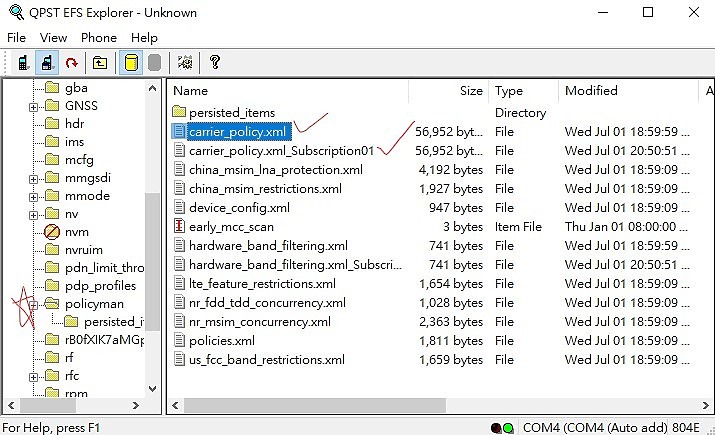Click the green connection status indicator
The width and height of the screenshot is (715, 435).
(508, 428)
